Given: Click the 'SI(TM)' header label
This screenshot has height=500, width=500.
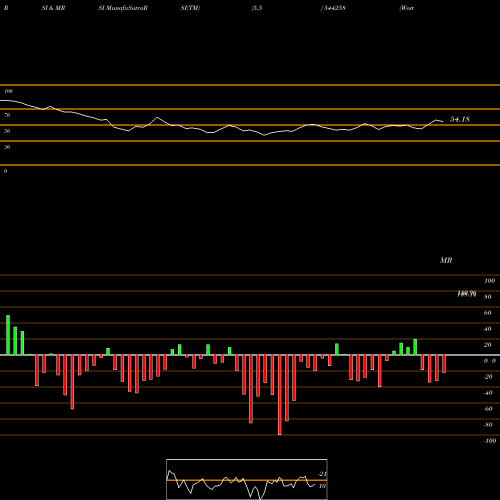Looking at the screenshot, I should [190, 8].
